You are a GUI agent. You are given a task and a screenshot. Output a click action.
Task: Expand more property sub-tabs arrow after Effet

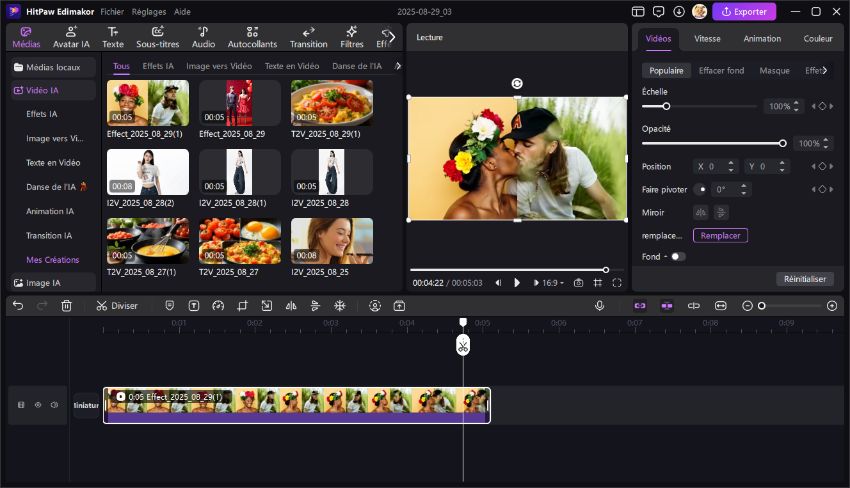825,70
